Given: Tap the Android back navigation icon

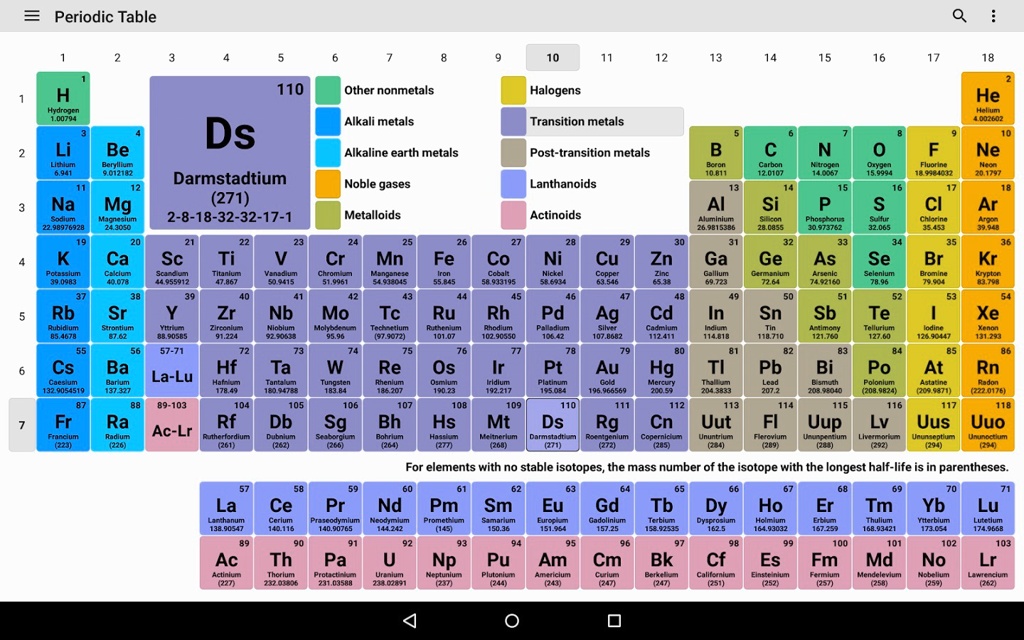Looking at the screenshot, I should [409, 620].
